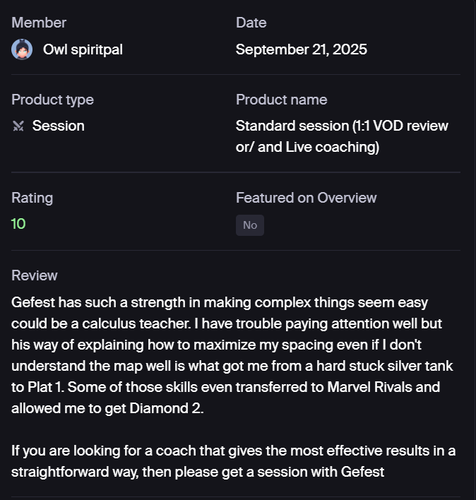This screenshot has height=500, width=476.
Task: Click the Product type heading
Action: (52, 100)
